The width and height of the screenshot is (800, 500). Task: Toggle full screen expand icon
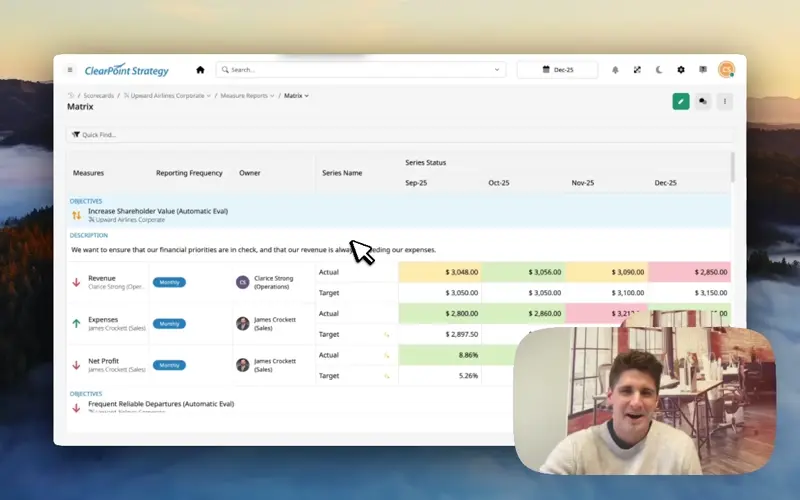(x=637, y=70)
